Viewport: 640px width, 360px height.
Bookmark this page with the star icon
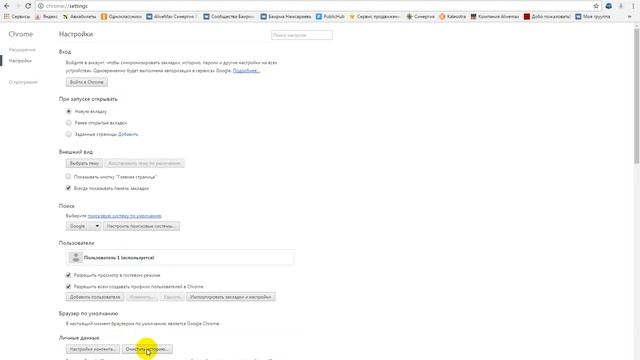(596, 6)
